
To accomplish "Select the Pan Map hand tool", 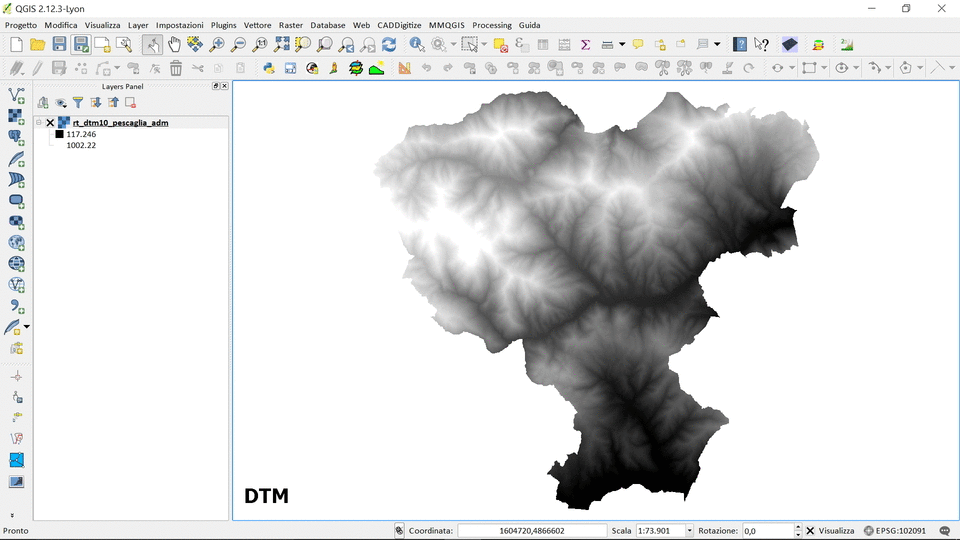I will pos(174,44).
